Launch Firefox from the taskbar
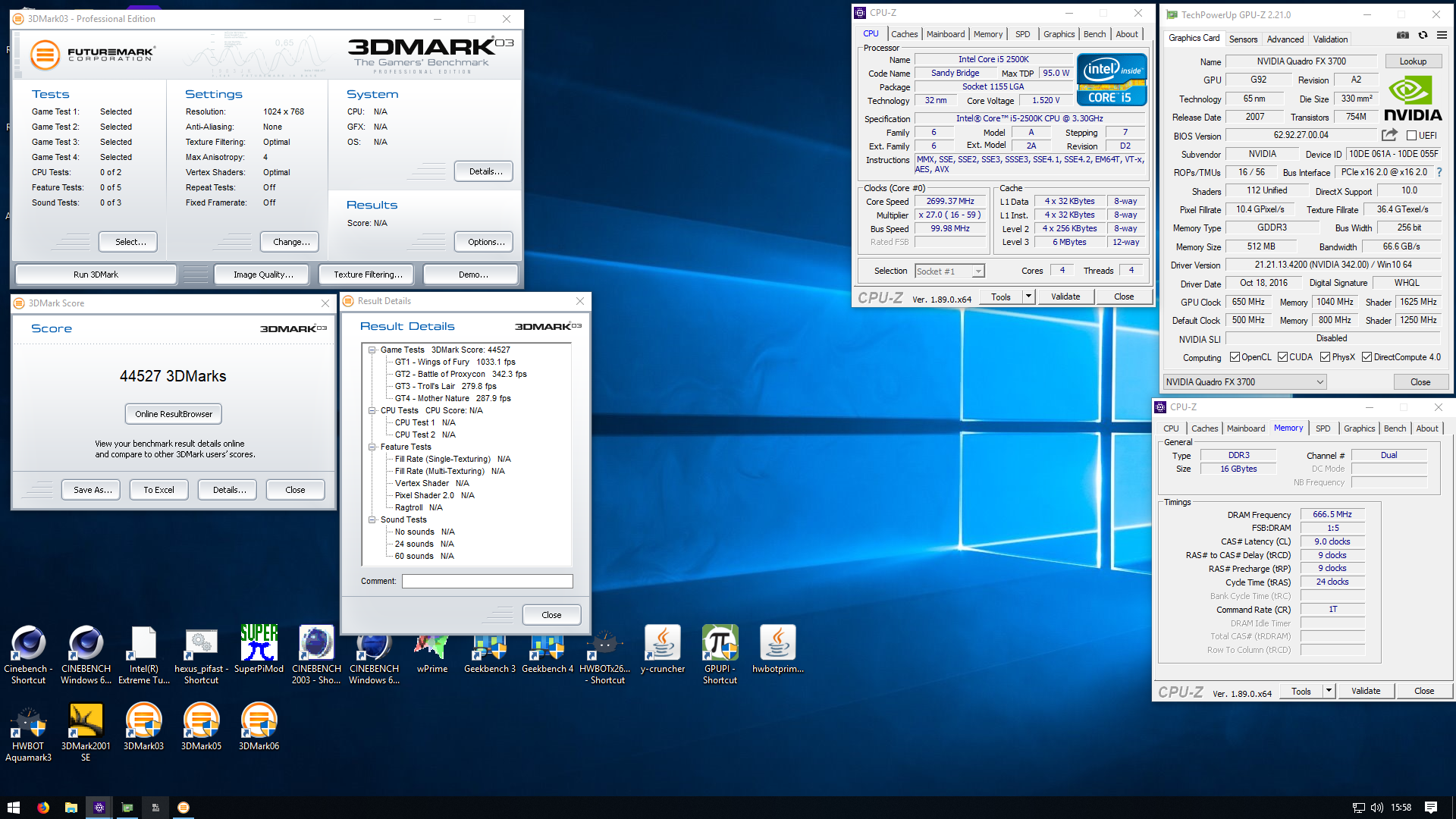 point(43,808)
